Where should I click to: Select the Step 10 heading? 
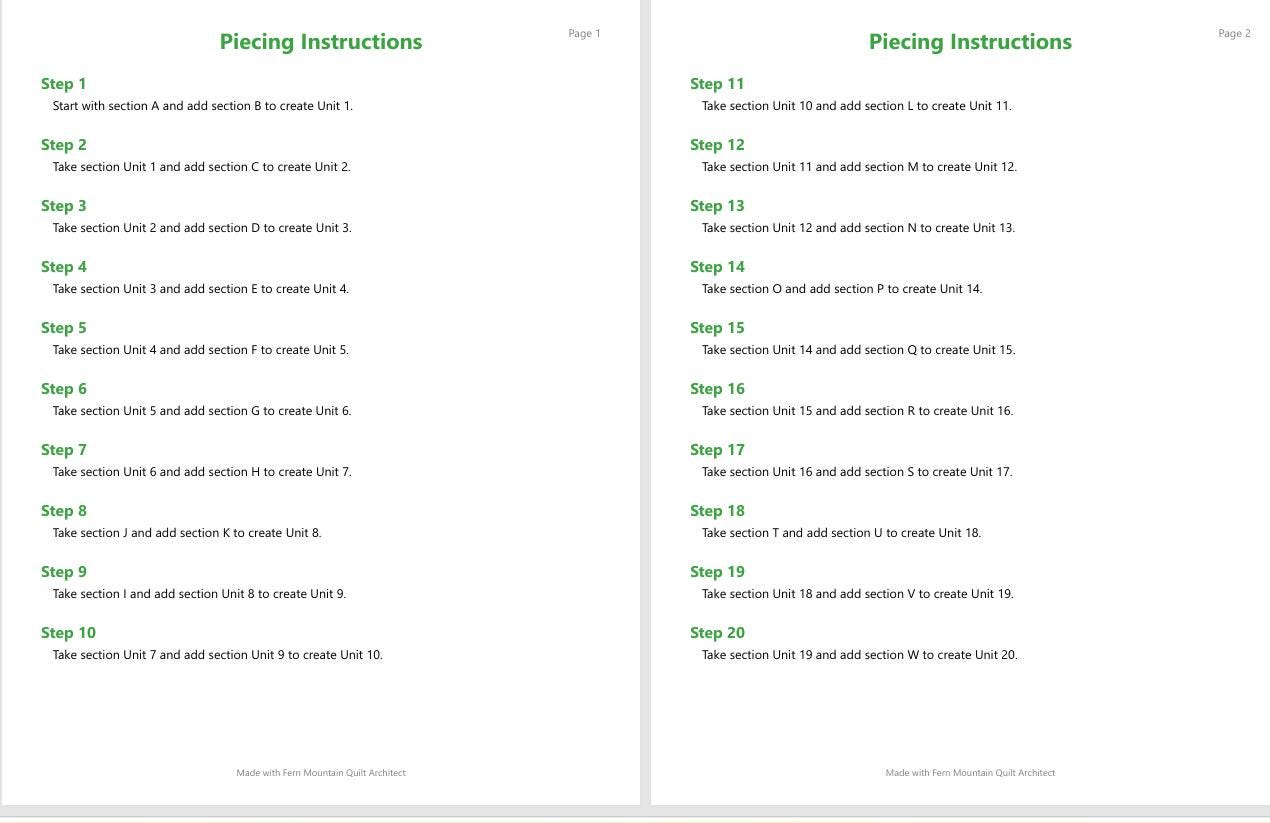68,633
